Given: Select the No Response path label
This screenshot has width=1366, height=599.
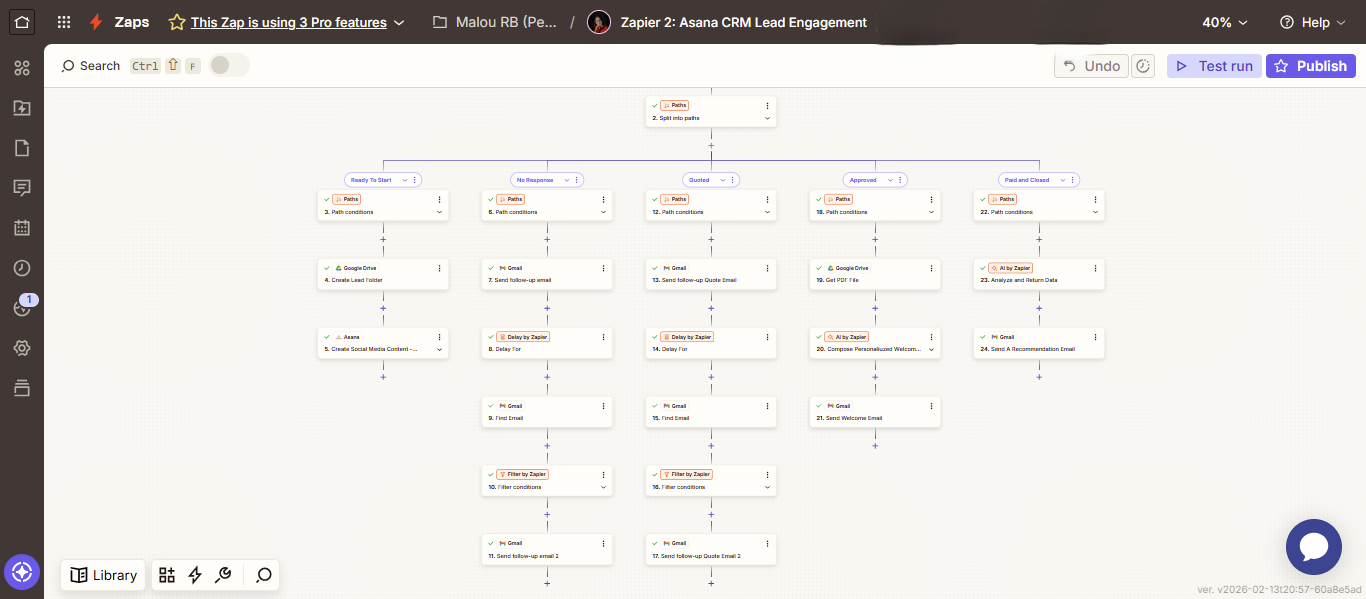Looking at the screenshot, I should [x=535, y=180].
